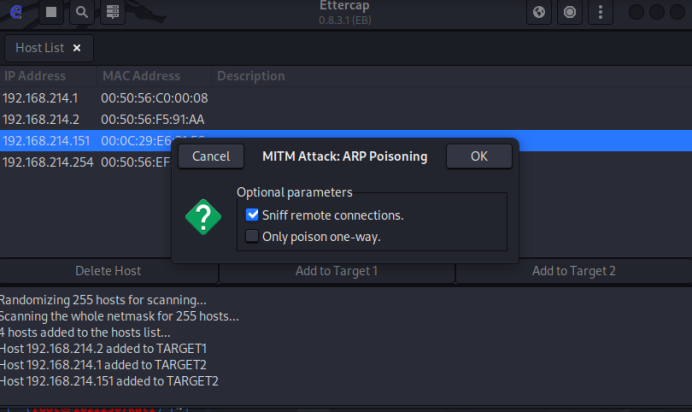Click the green question mark dialog icon

pyautogui.click(x=203, y=217)
